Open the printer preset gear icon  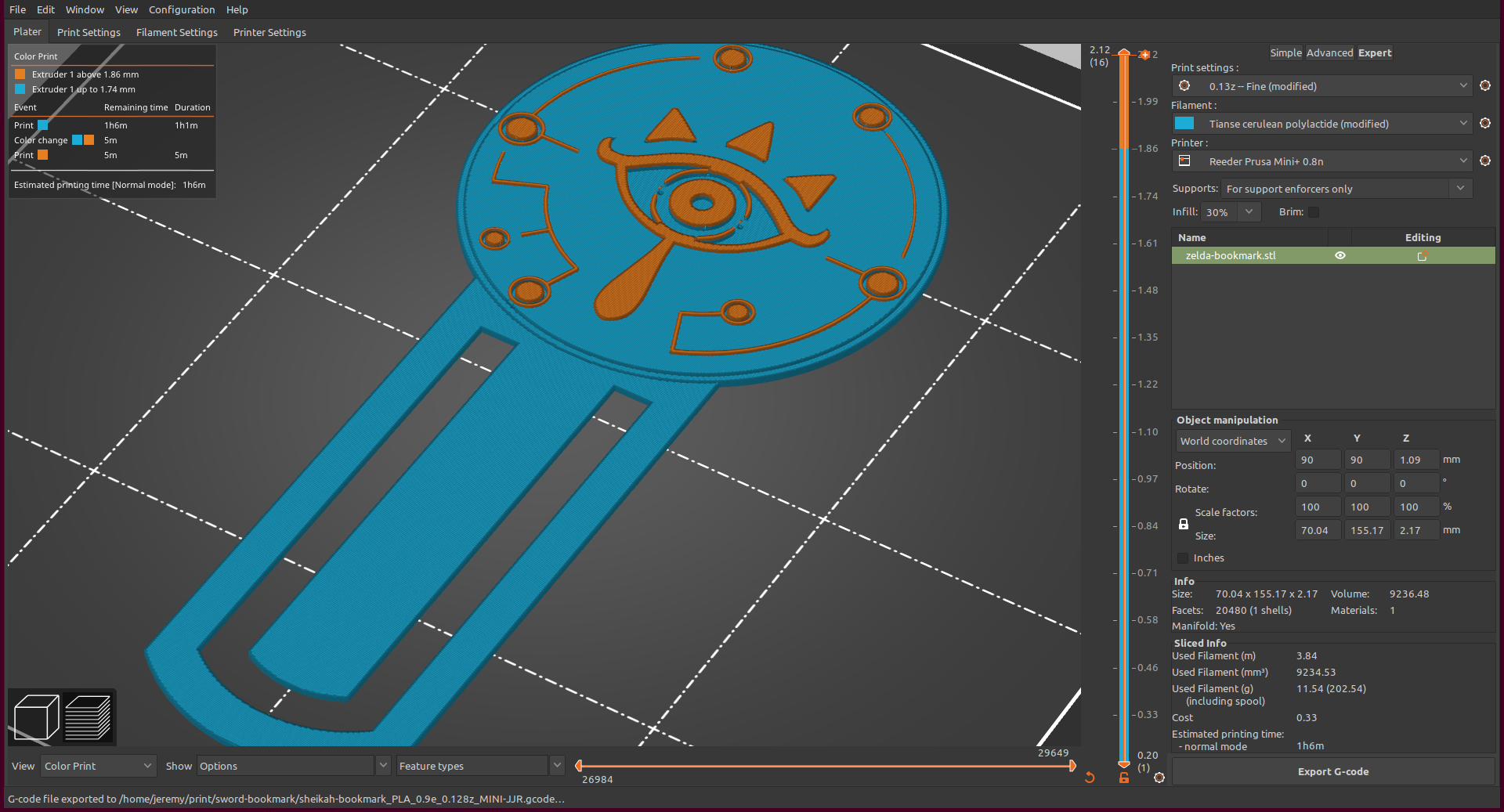click(1484, 161)
